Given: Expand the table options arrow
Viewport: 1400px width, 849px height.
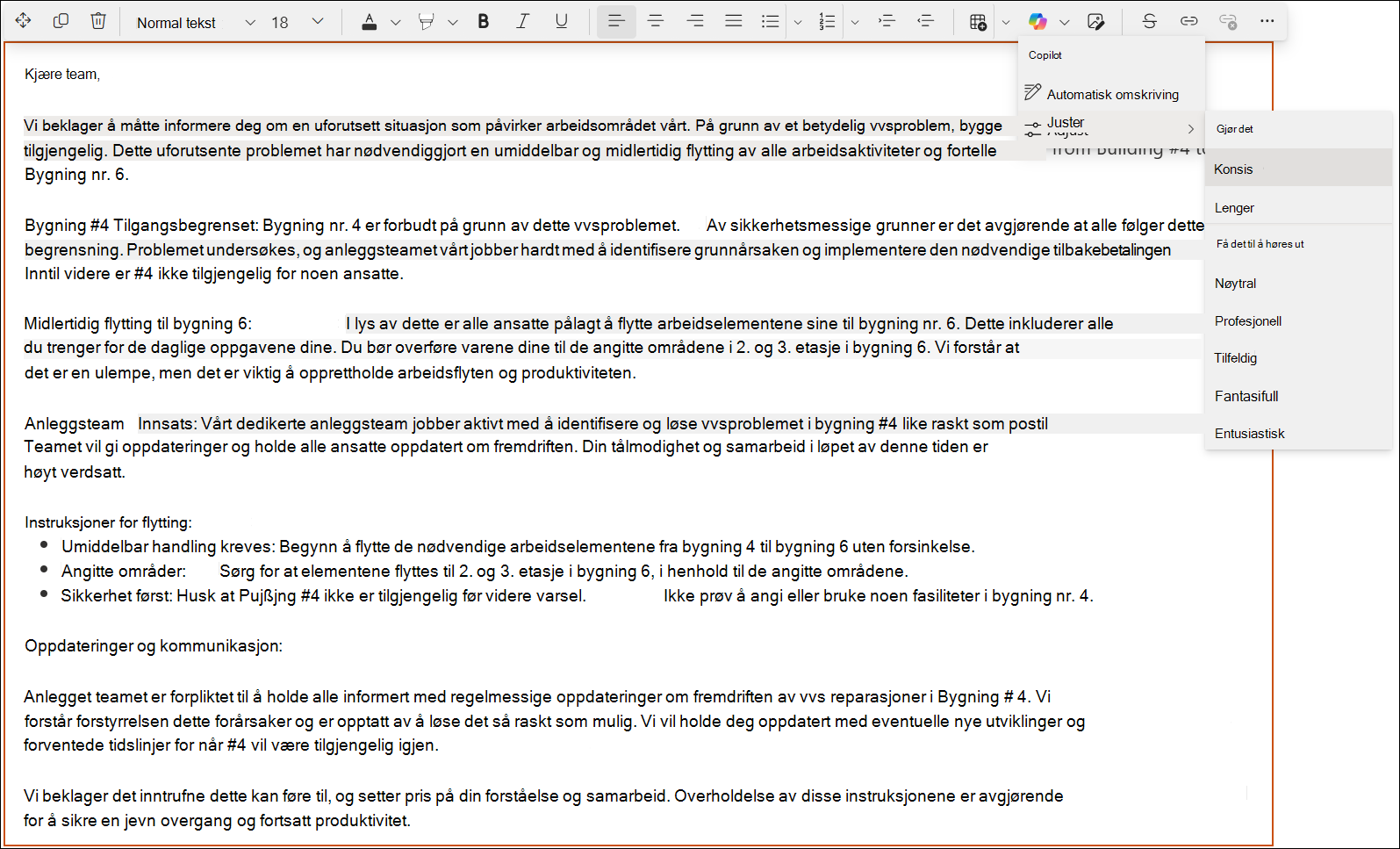Looking at the screenshot, I should [x=1006, y=23].
